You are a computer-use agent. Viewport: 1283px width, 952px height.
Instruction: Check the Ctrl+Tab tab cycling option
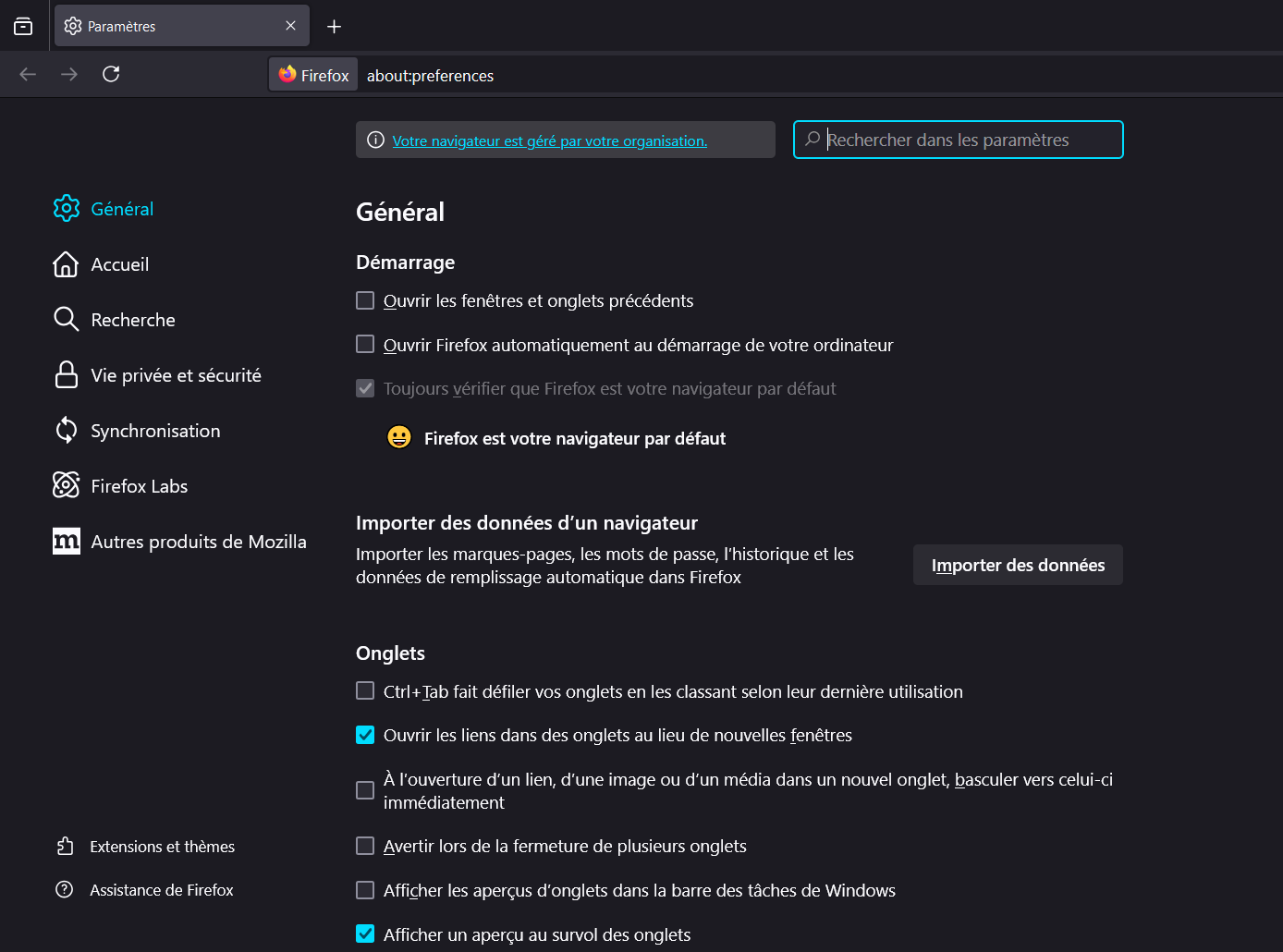coord(365,691)
